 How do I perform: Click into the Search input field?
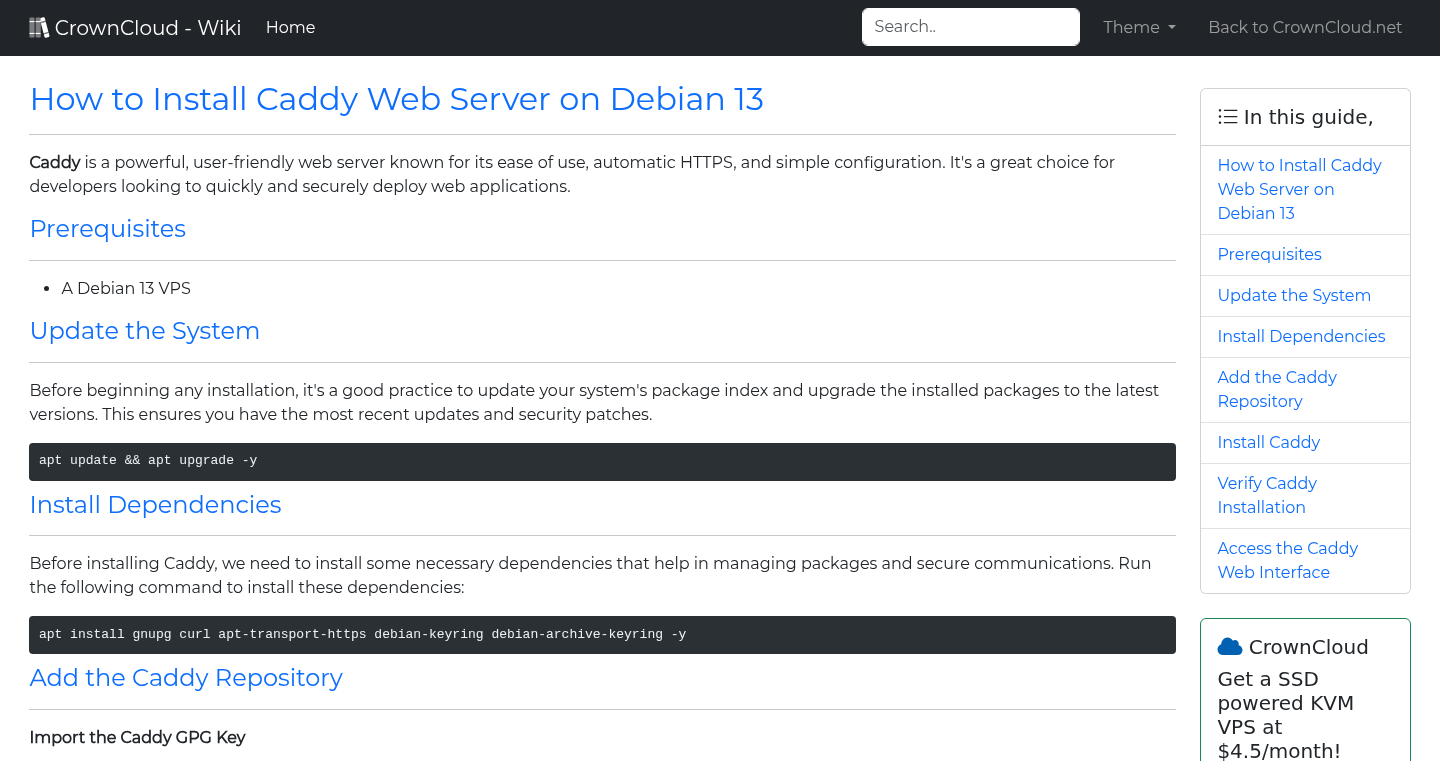[x=970, y=26]
